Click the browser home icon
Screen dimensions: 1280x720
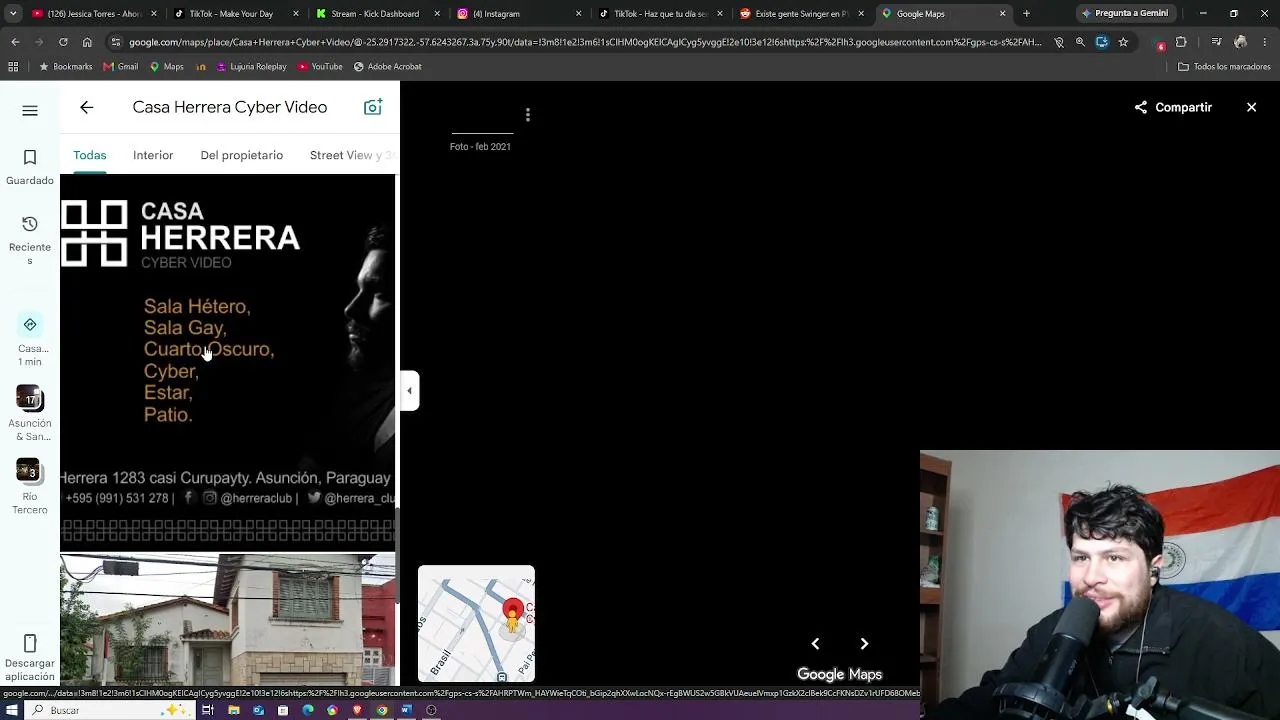click(x=87, y=42)
